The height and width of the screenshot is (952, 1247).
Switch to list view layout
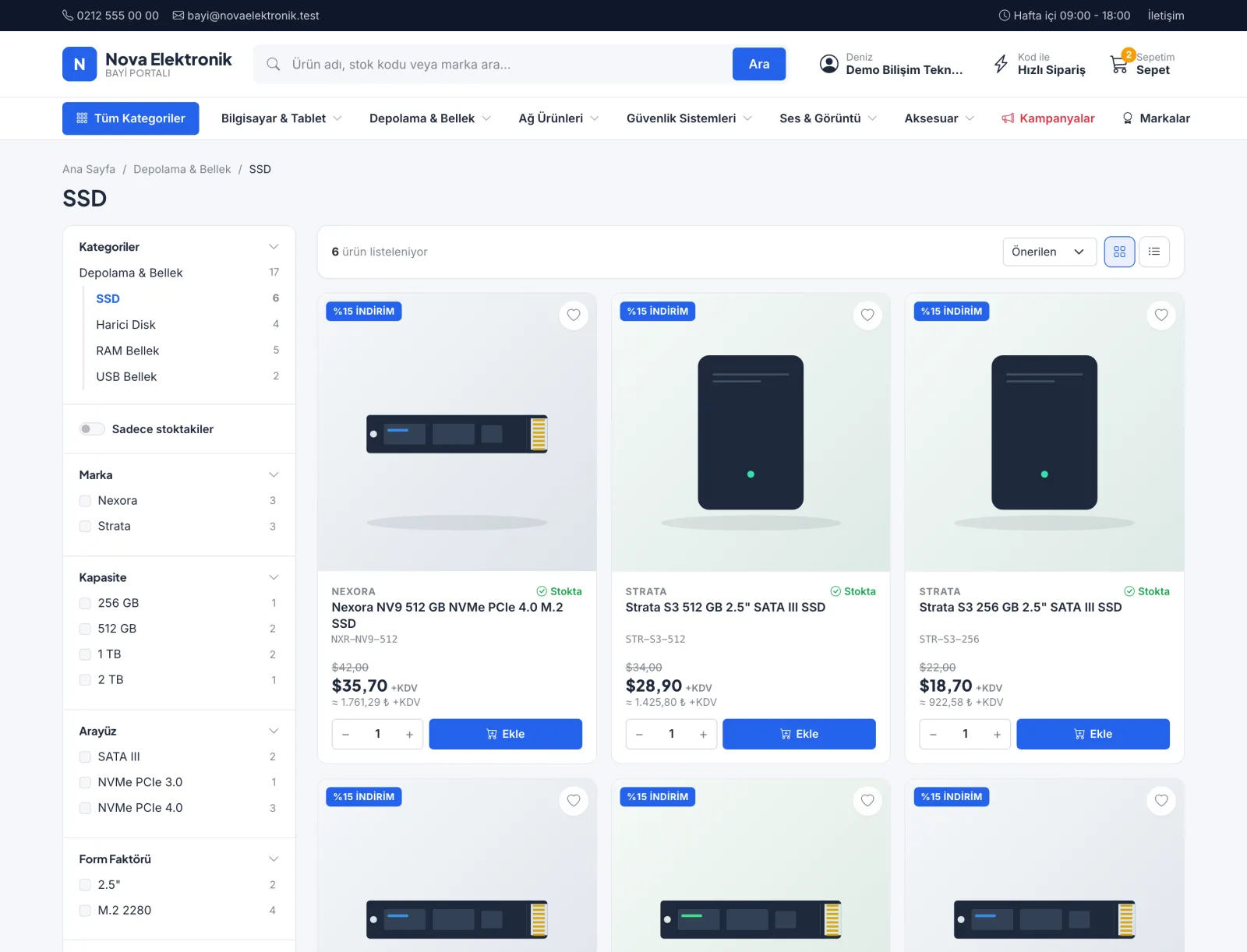[x=1154, y=252]
